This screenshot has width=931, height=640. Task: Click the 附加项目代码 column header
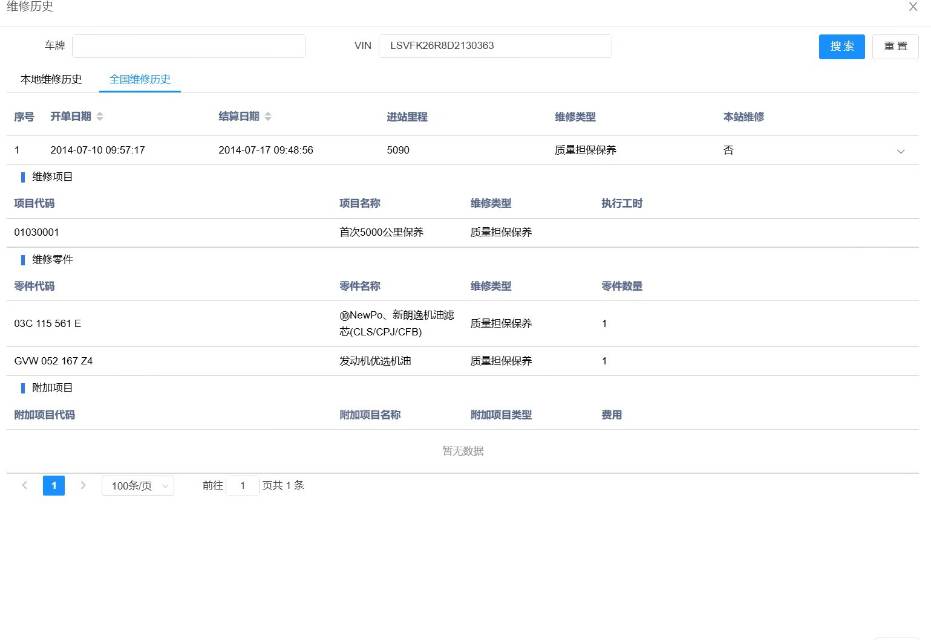click(x=45, y=415)
